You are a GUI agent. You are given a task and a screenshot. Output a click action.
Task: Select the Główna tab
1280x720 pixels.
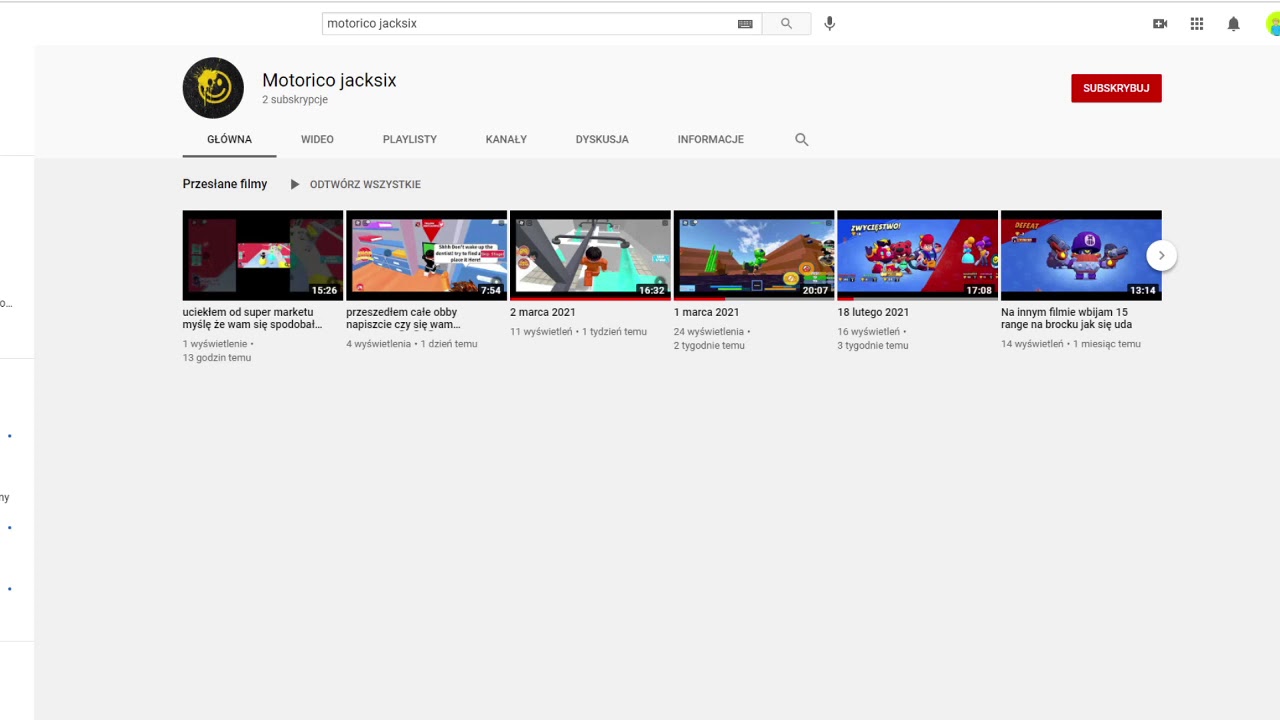click(229, 139)
